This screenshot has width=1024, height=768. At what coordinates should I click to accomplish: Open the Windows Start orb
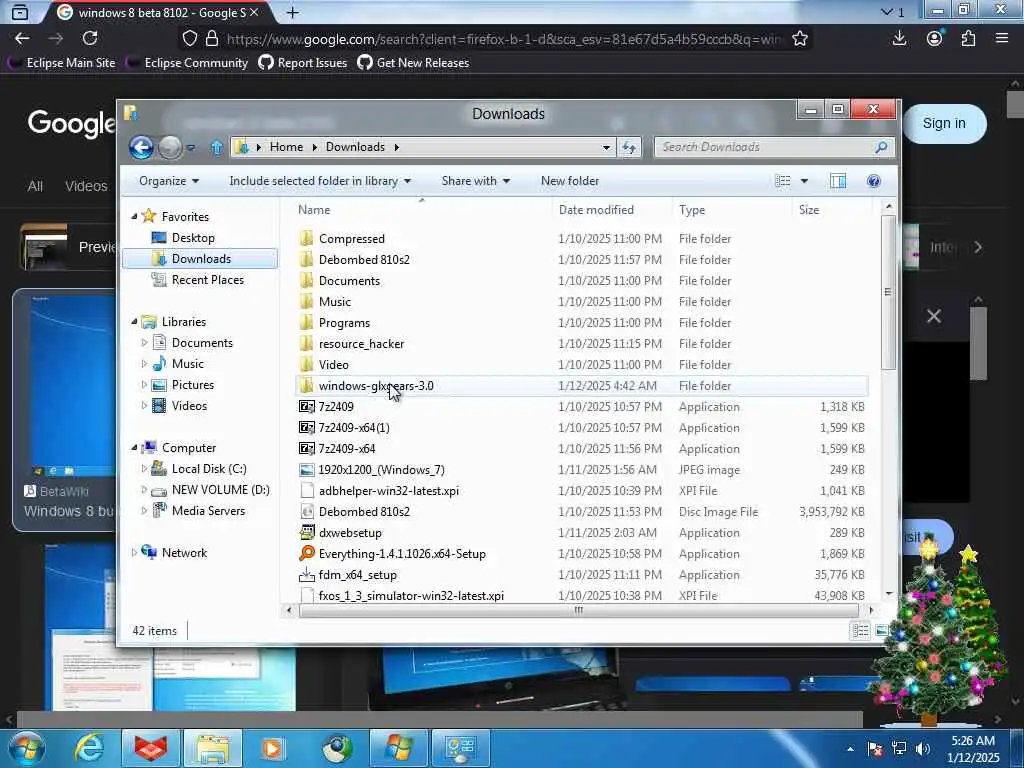coord(26,748)
